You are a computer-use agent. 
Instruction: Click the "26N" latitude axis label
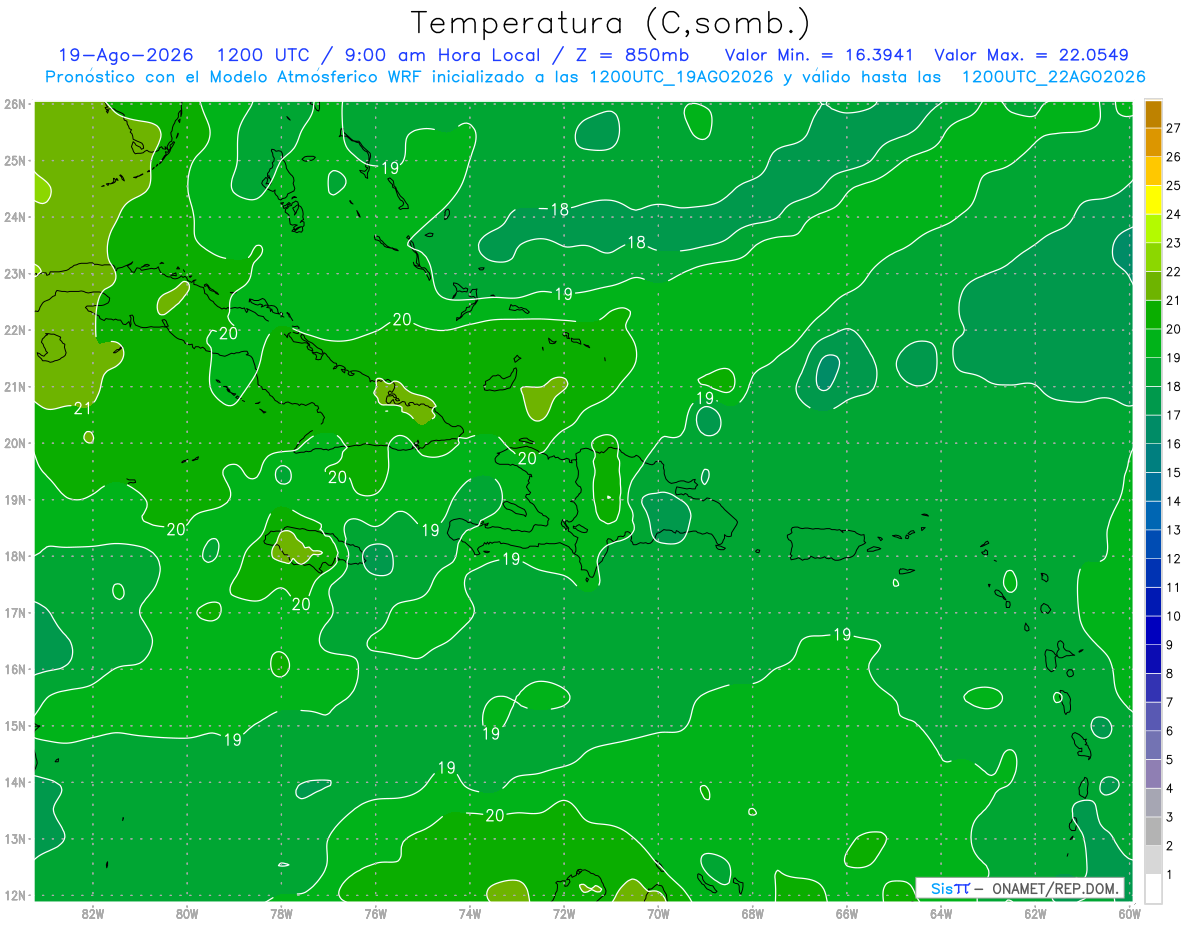point(14,103)
